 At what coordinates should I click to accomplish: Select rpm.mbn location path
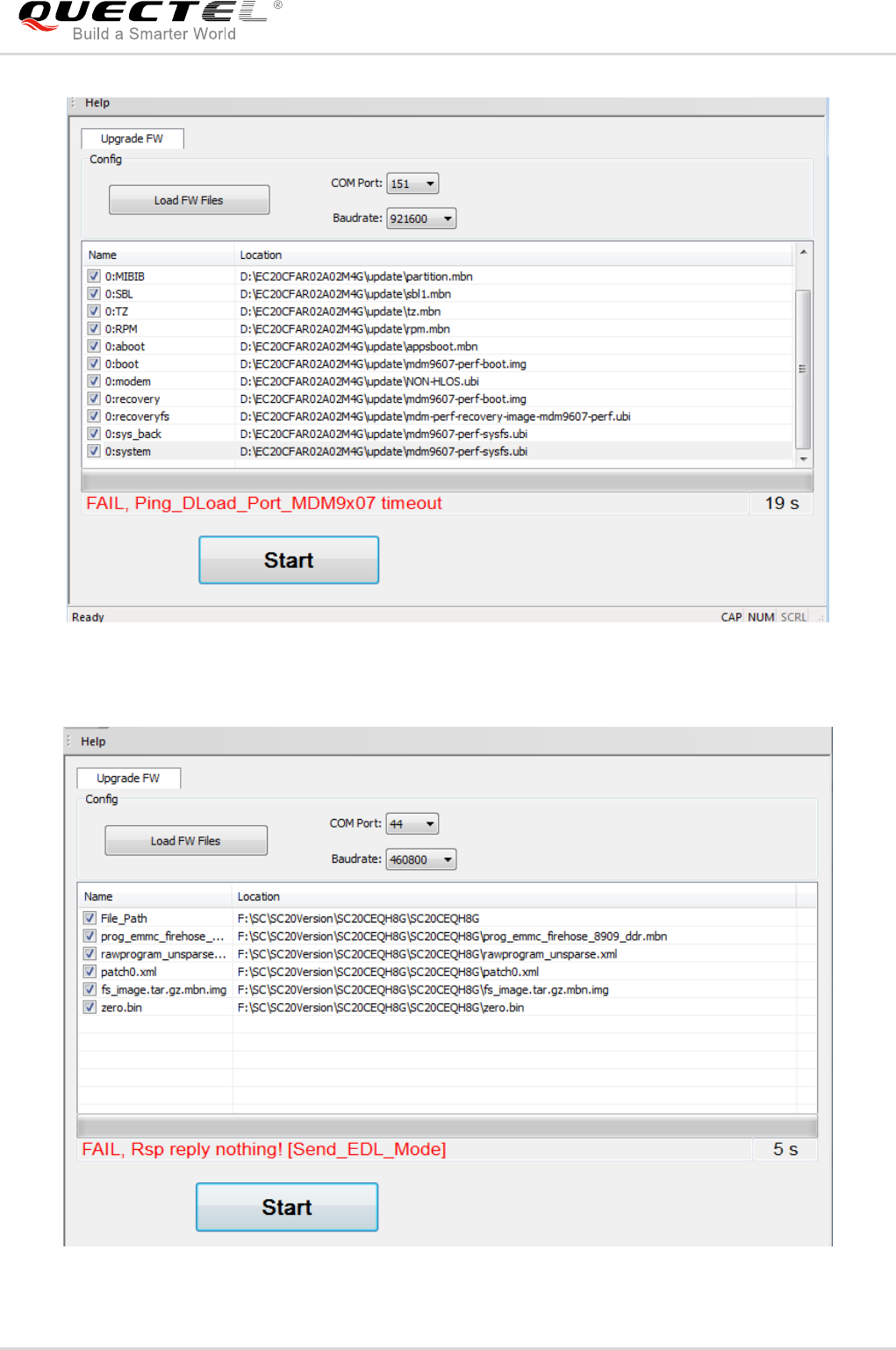pos(345,329)
